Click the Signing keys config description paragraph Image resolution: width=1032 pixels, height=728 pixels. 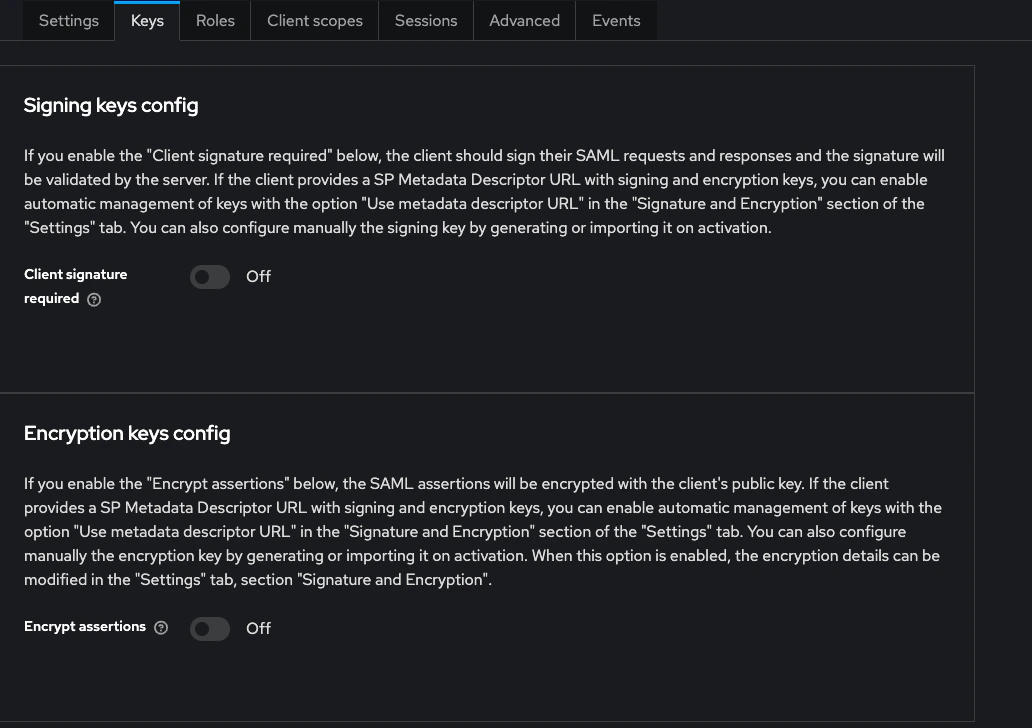(x=484, y=192)
